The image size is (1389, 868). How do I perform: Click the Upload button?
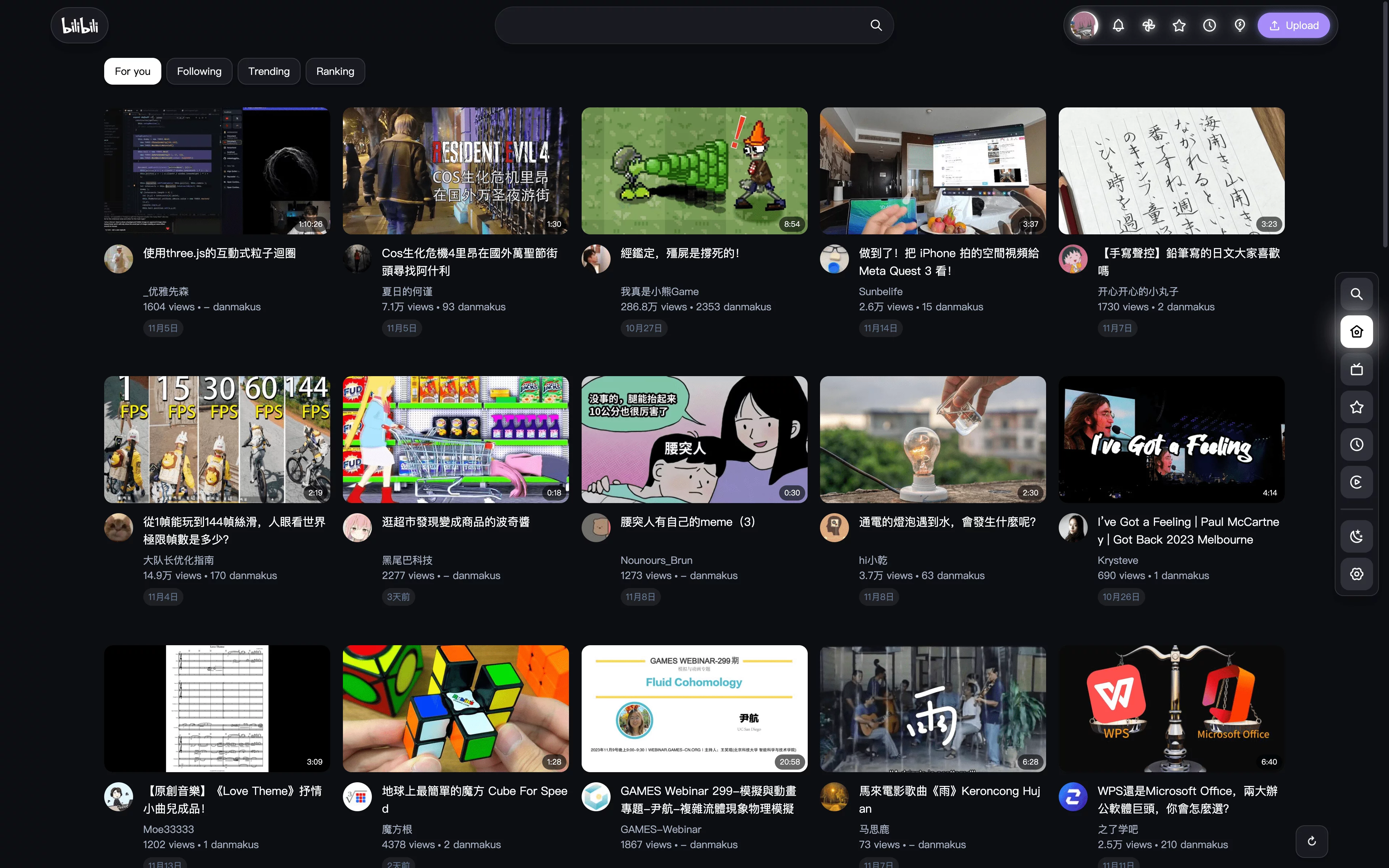pos(1294,25)
